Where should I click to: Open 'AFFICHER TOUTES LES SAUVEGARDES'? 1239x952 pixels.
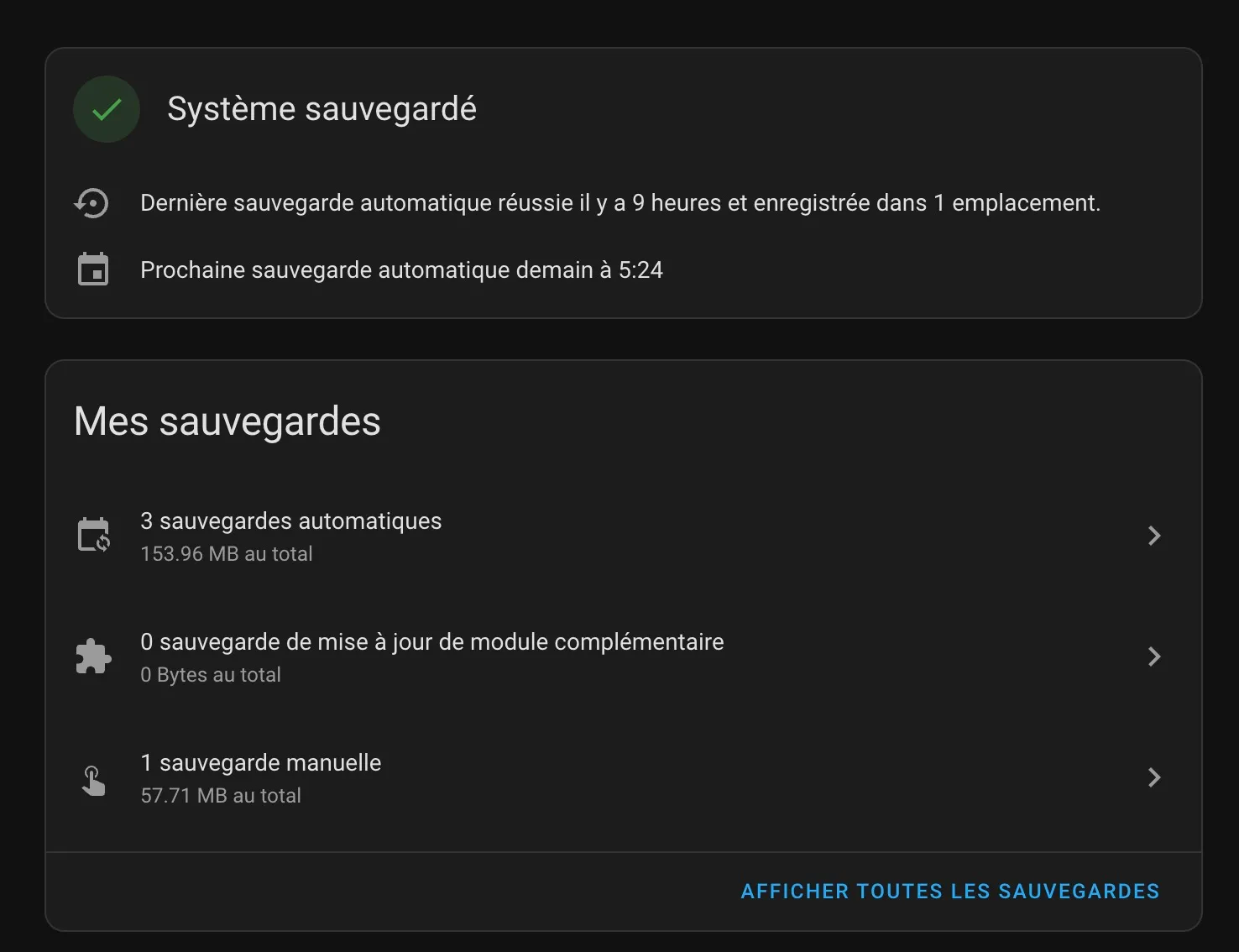click(x=950, y=891)
